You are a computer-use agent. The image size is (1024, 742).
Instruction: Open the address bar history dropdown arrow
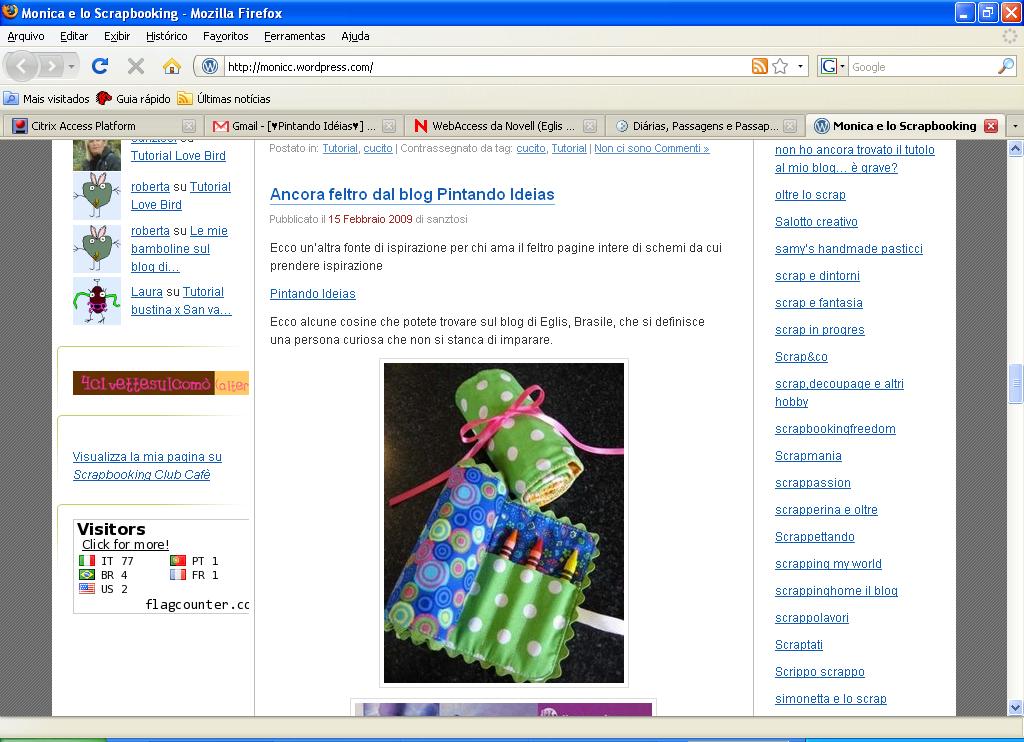[800, 67]
